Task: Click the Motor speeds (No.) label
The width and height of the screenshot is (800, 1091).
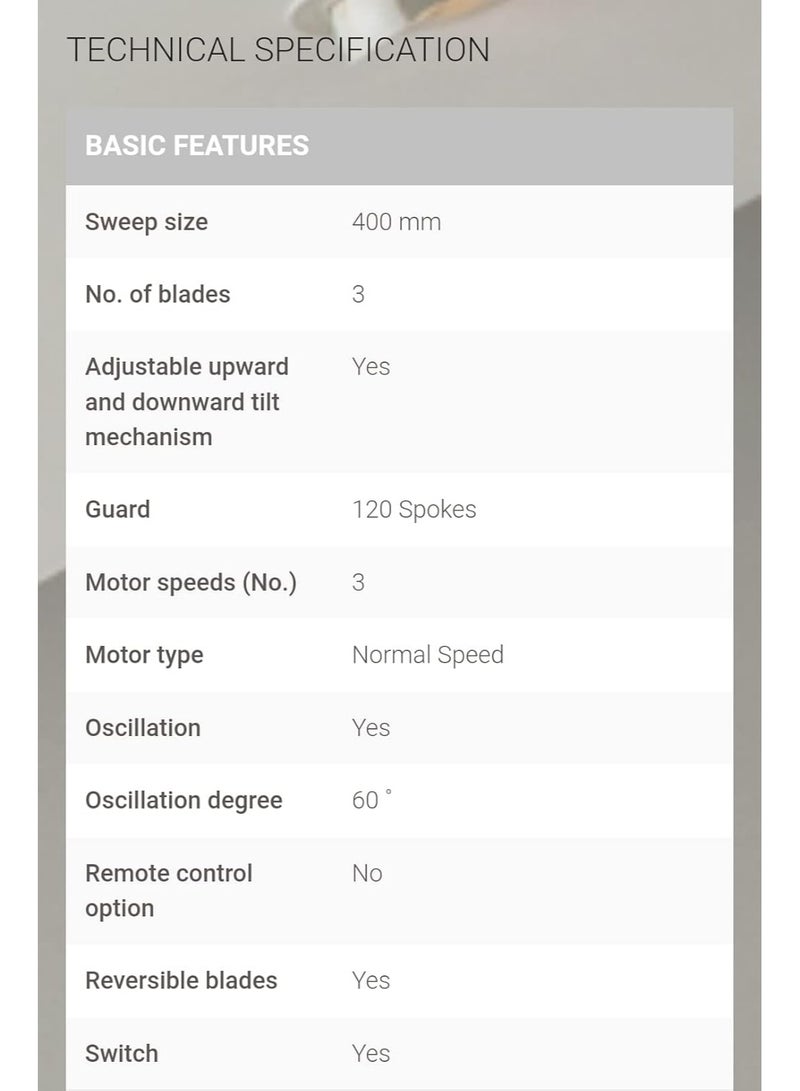Action: [x=191, y=582]
